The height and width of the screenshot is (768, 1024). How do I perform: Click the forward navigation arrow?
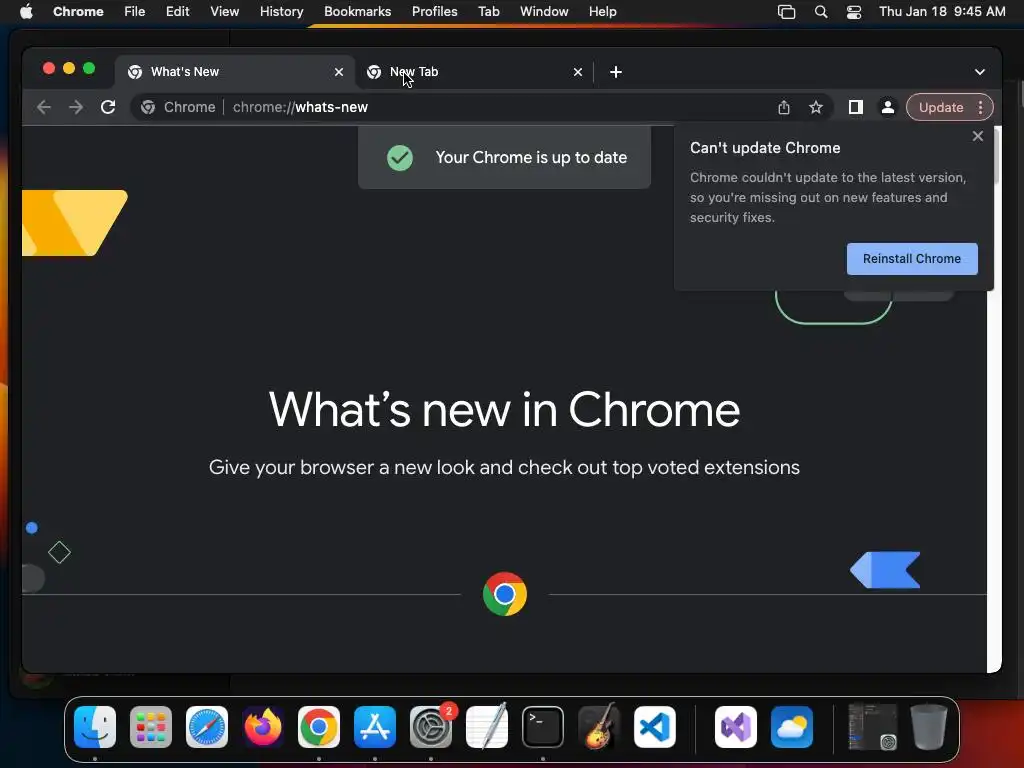point(76,107)
